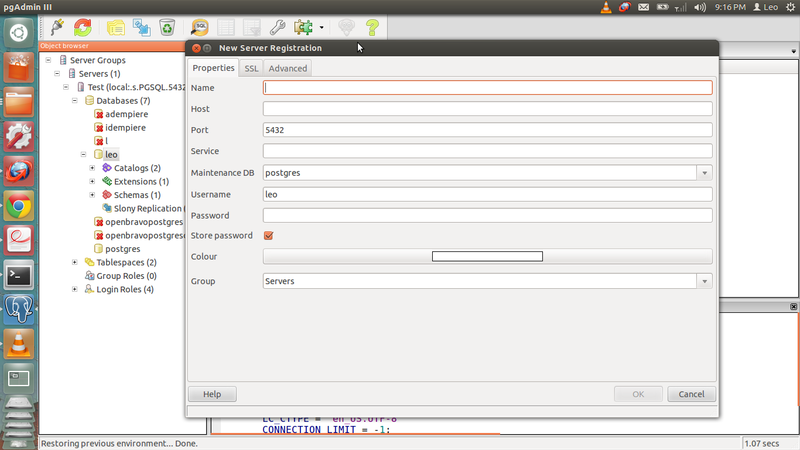Open the help question mark icon
The image size is (800, 450).
372,27
